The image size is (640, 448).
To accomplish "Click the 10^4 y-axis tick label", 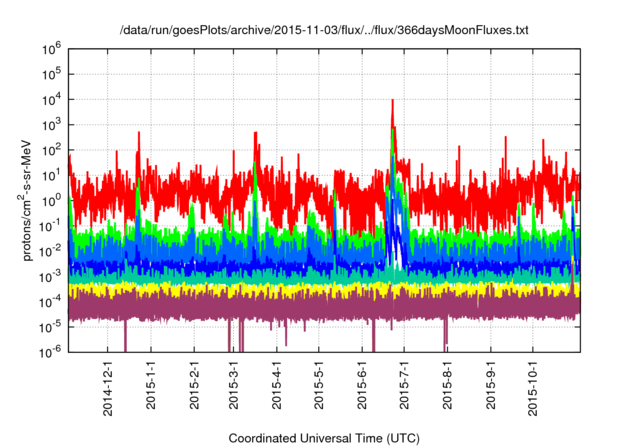I will [x=51, y=99].
